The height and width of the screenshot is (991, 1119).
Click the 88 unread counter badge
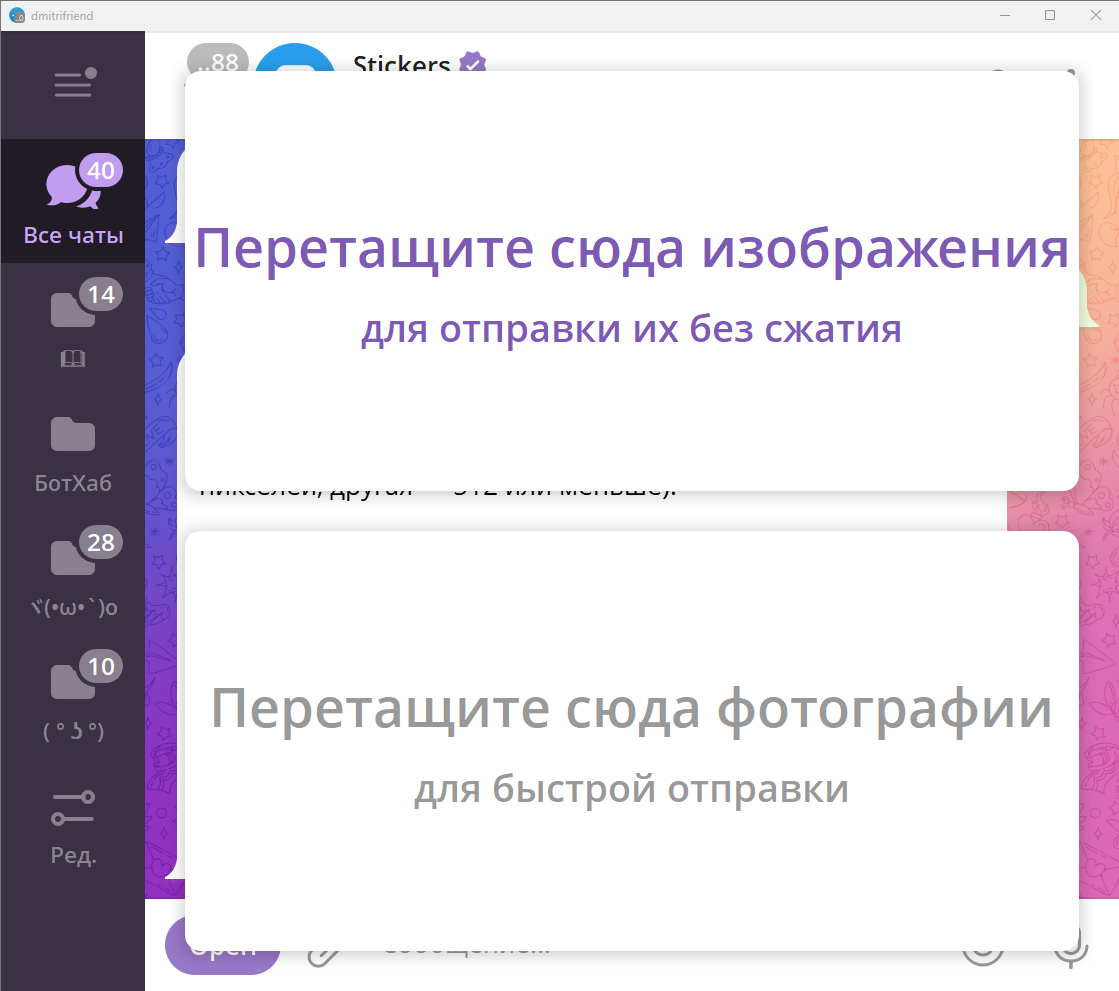[x=216, y=60]
